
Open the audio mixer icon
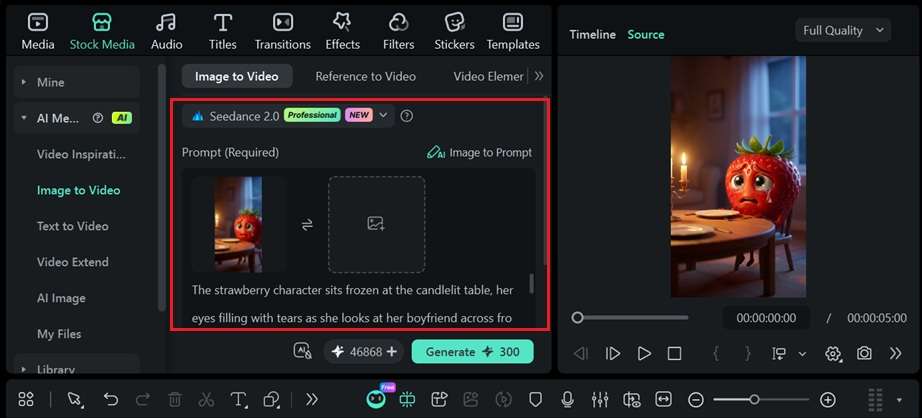[600, 400]
